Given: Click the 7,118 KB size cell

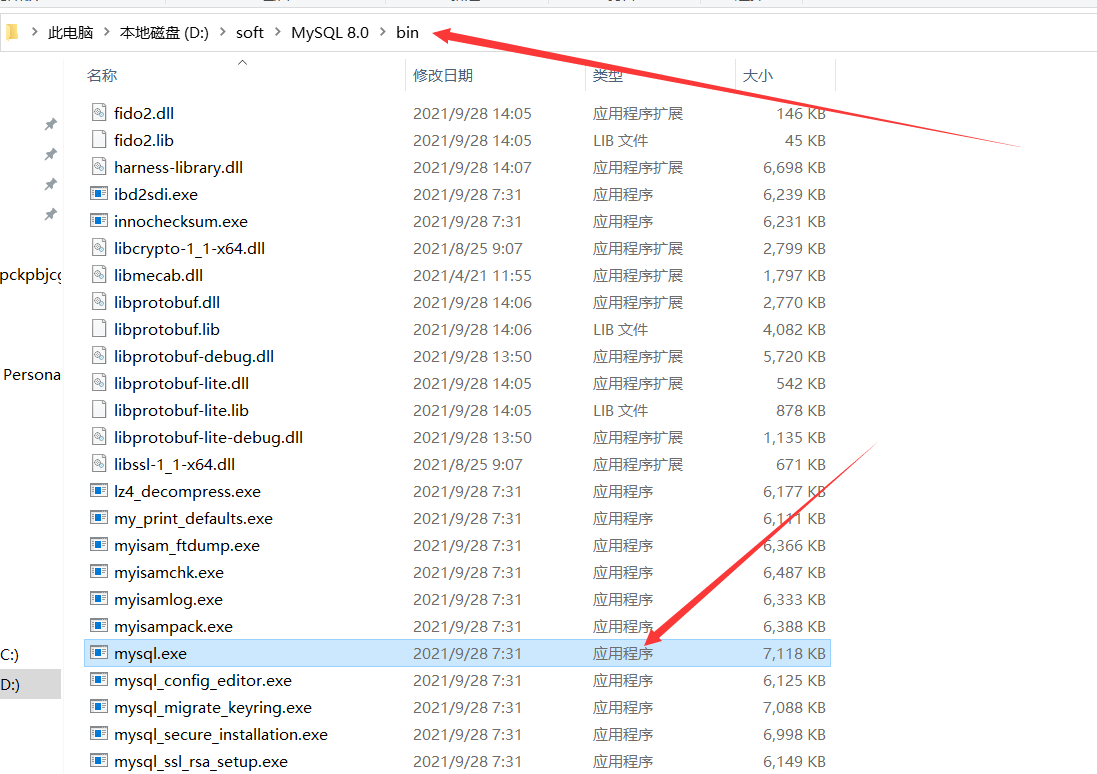Looking at the screenshot, I should pyautogui.click(x=794, y=654).
